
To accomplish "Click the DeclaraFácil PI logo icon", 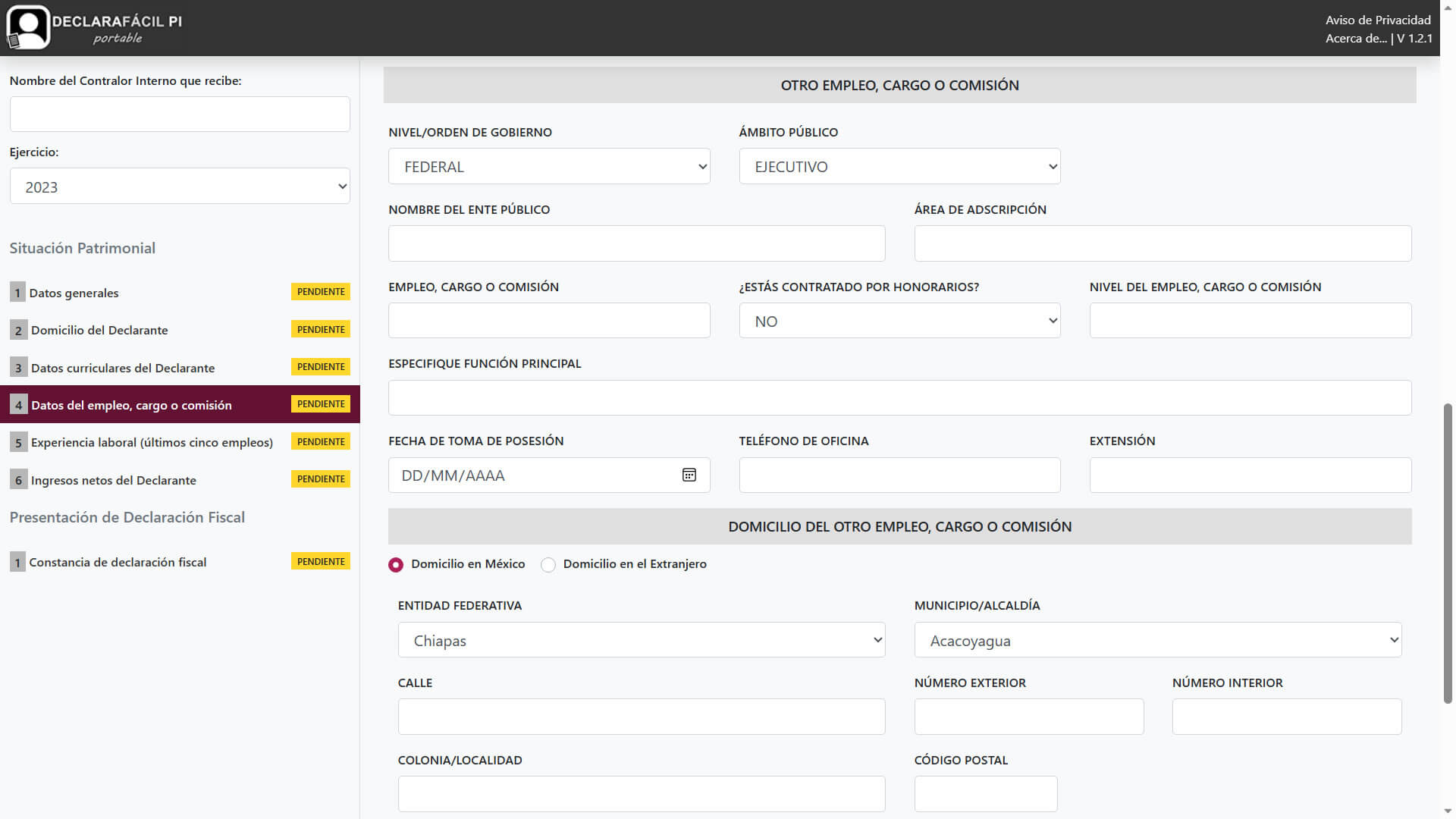I will click(x=28, y=27).
